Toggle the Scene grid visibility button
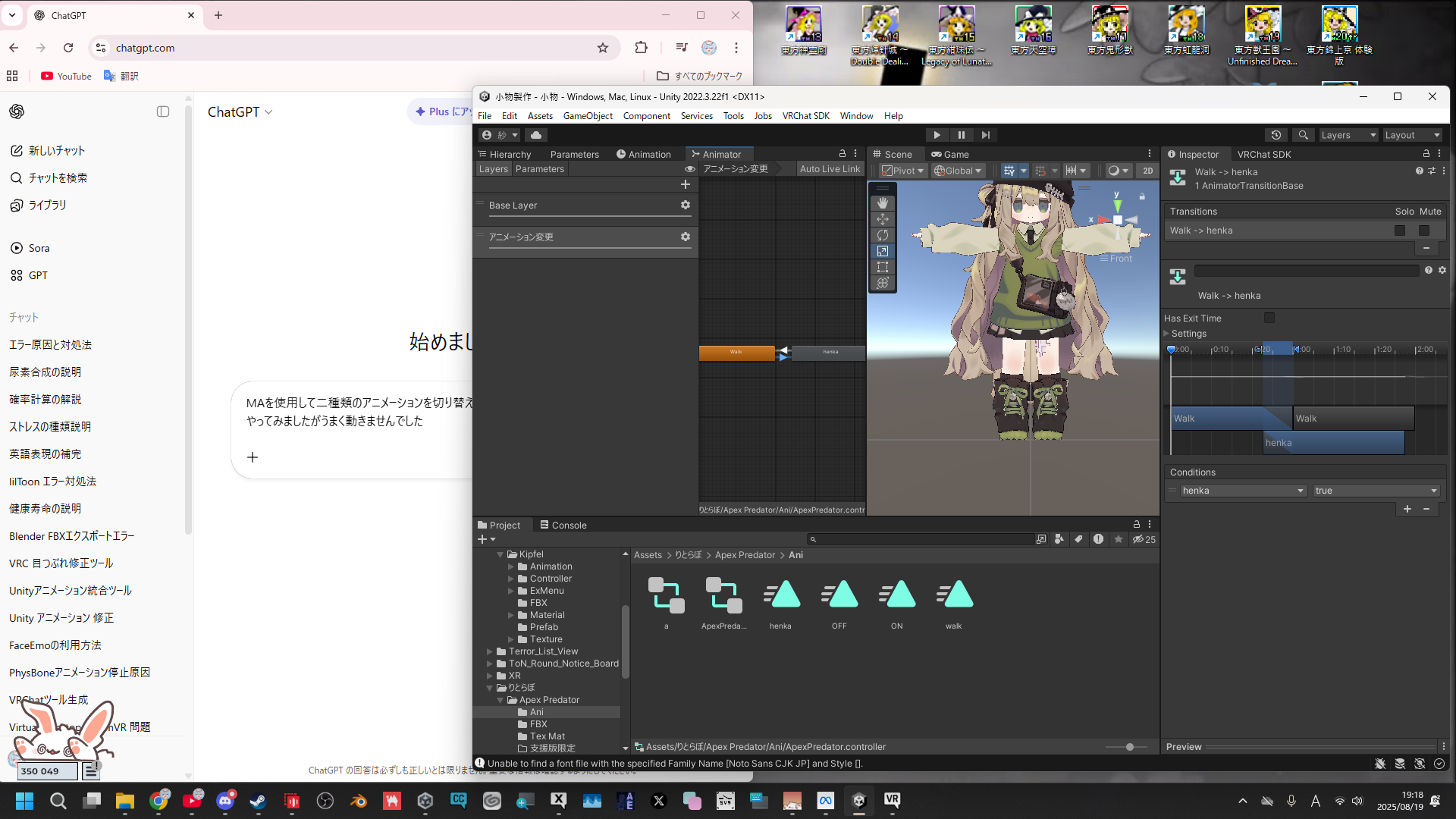This screenshot has height=819, width=1456. (x=1009, y=171)
